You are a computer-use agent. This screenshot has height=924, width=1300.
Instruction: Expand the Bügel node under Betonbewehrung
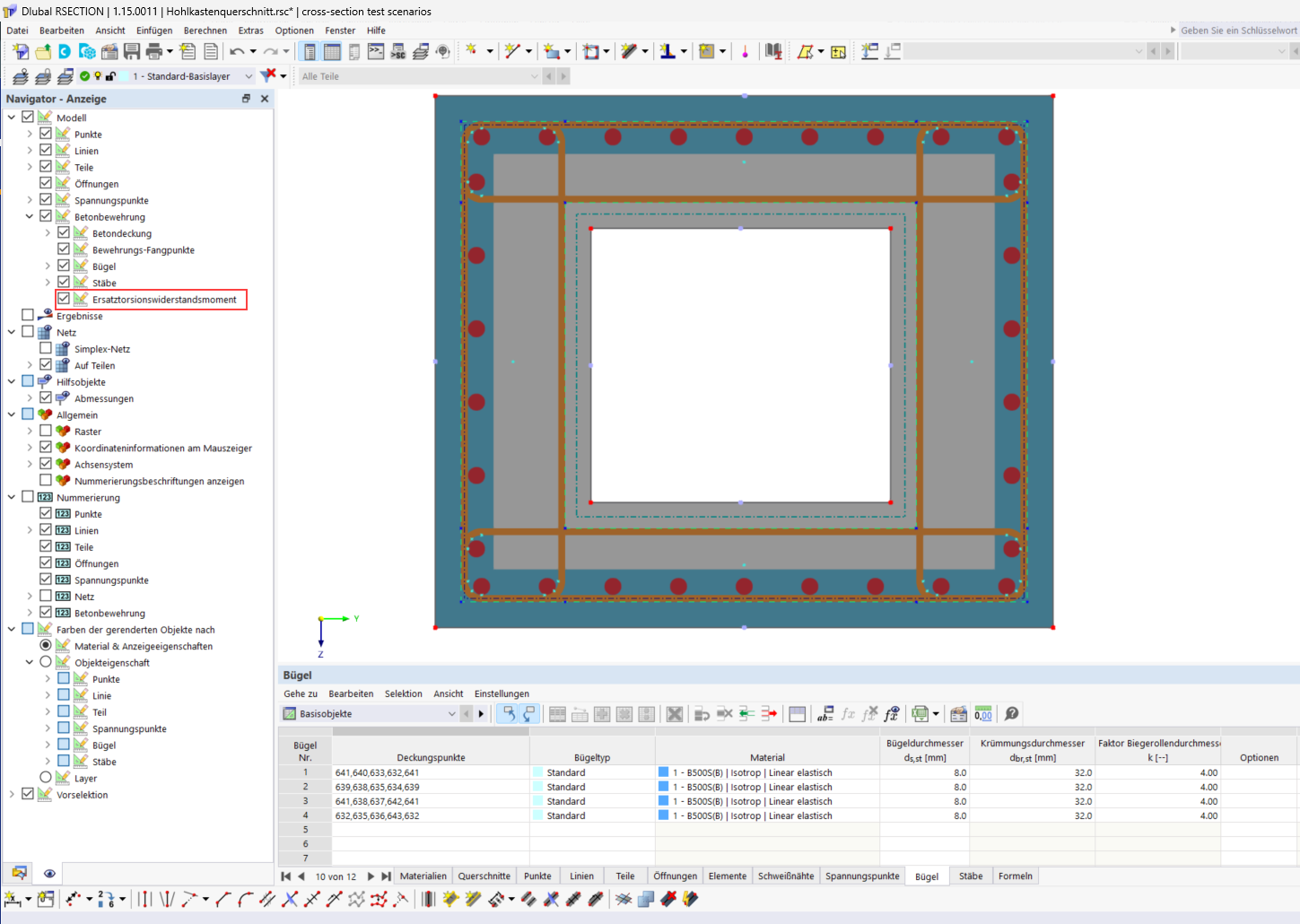click(x=48, y=266)
